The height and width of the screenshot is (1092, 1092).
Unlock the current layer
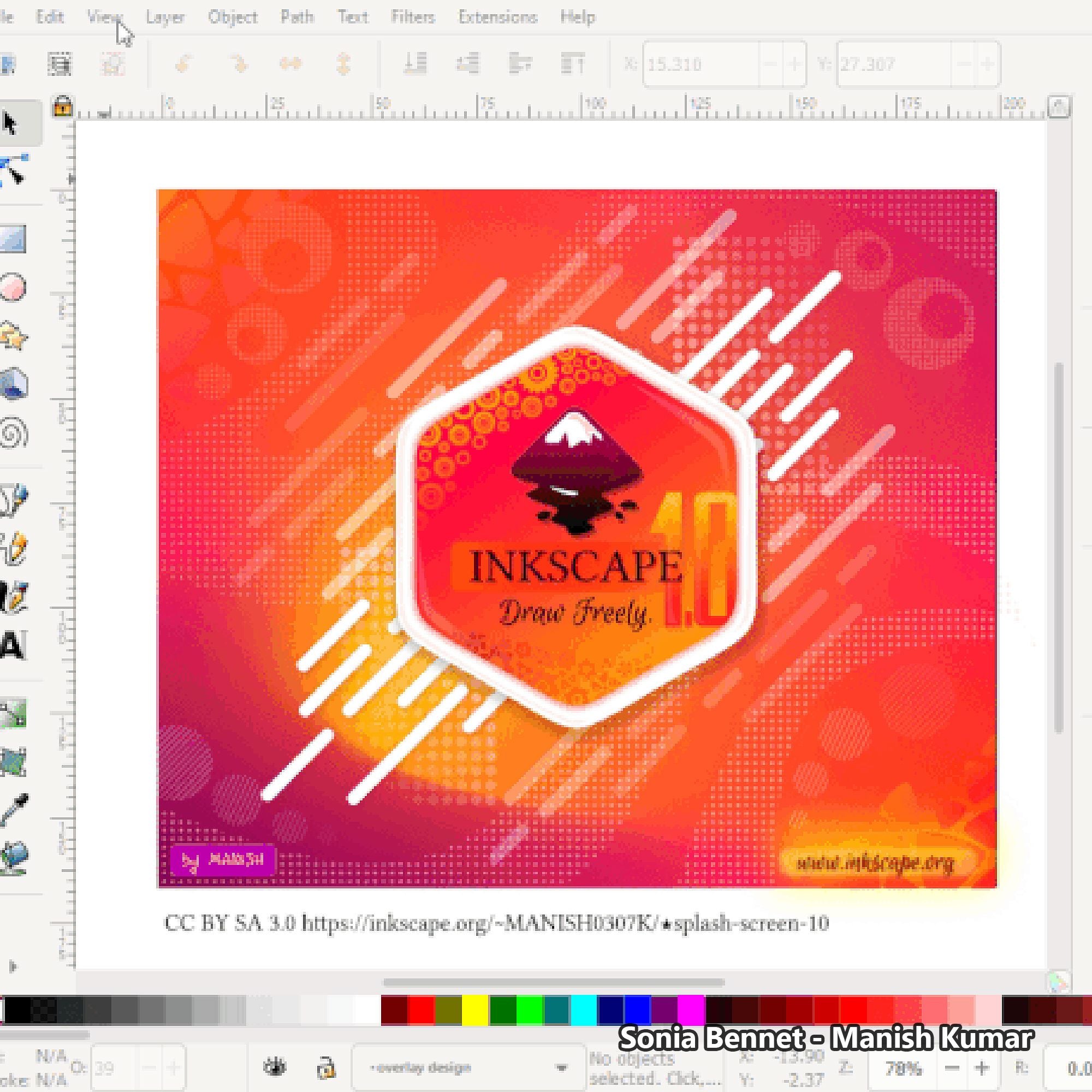tap(326, 1067)
